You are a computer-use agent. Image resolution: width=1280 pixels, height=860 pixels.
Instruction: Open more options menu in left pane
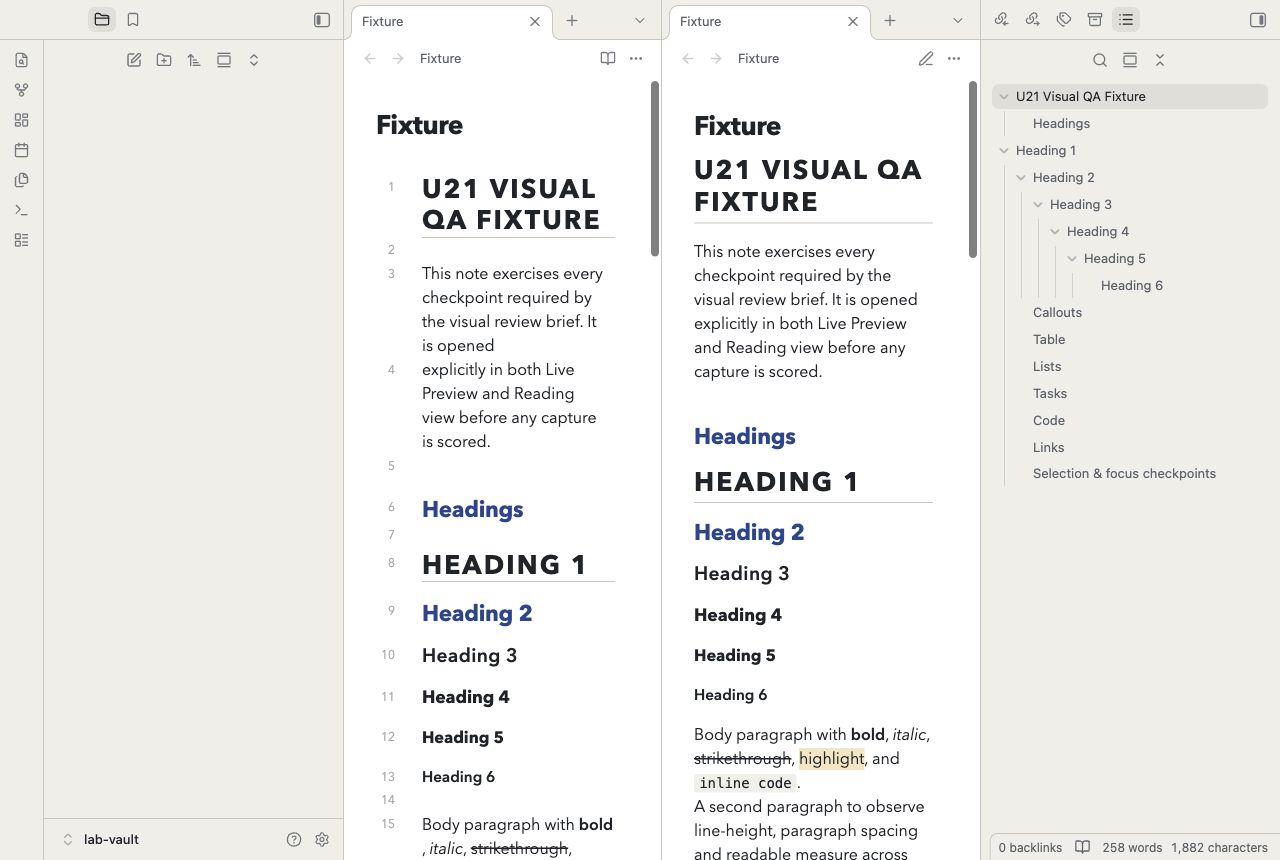coord(636,59)
